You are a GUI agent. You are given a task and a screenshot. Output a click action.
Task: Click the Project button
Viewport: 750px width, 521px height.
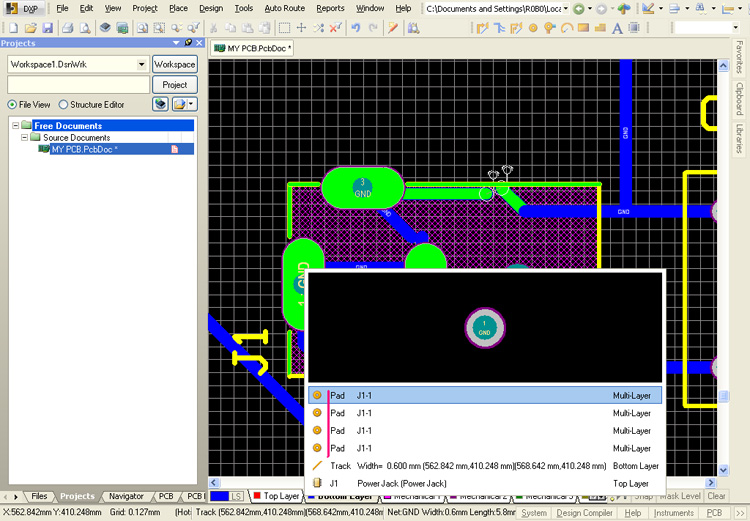[175, 85]
